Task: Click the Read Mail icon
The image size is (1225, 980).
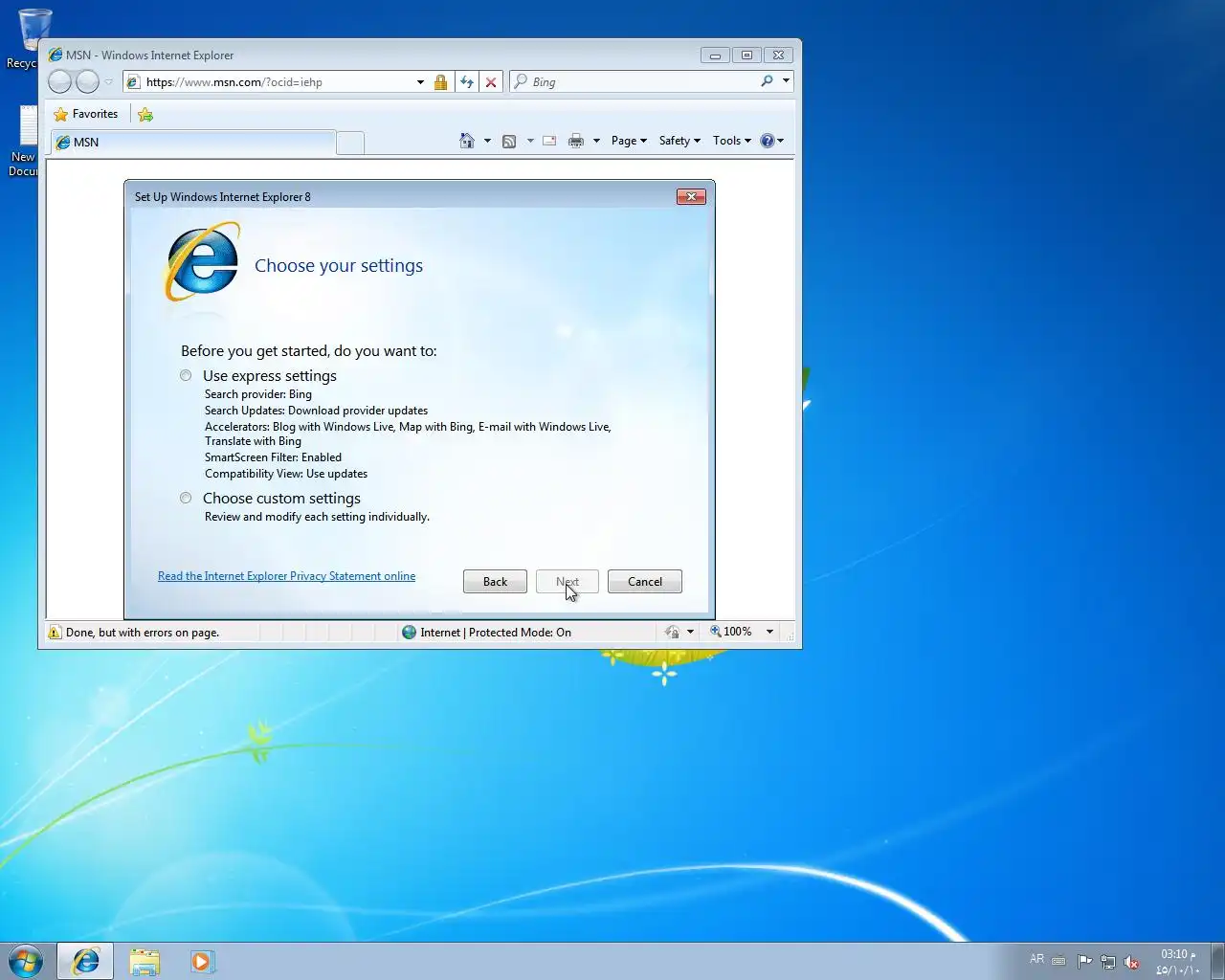Action: 549,141
